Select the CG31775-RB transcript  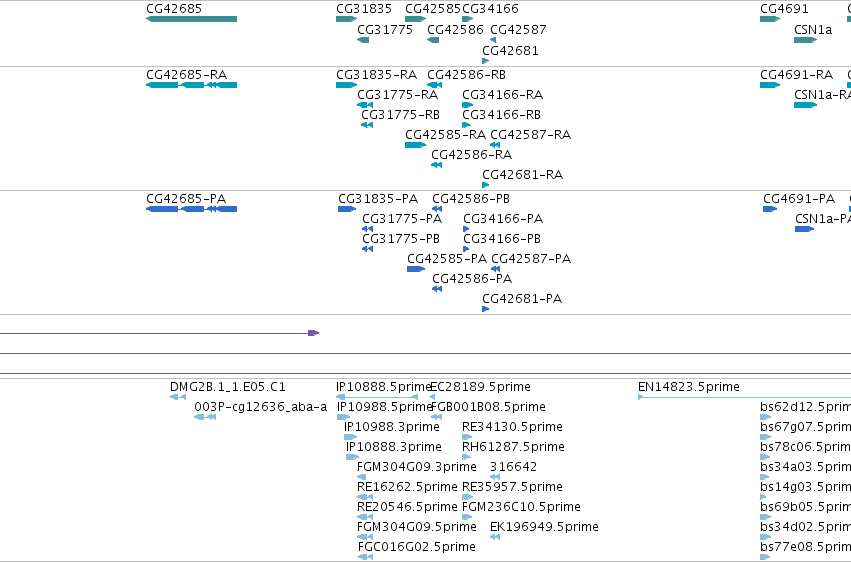click(367, 125)
